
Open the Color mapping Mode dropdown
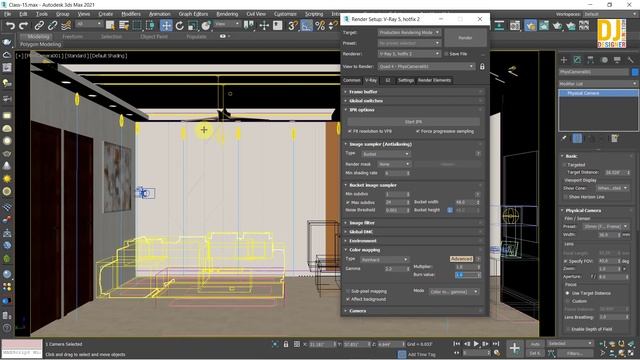pos(453,292)
